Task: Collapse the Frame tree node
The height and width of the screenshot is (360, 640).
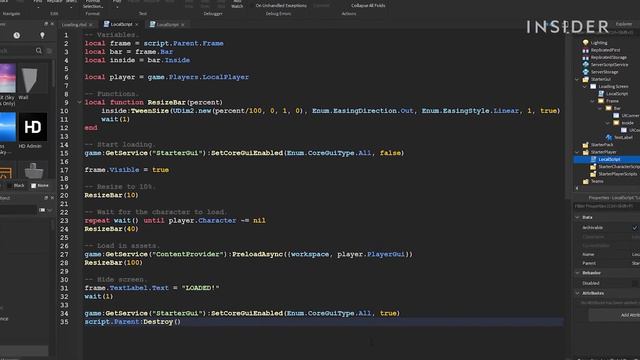Action: pos(592,101)
